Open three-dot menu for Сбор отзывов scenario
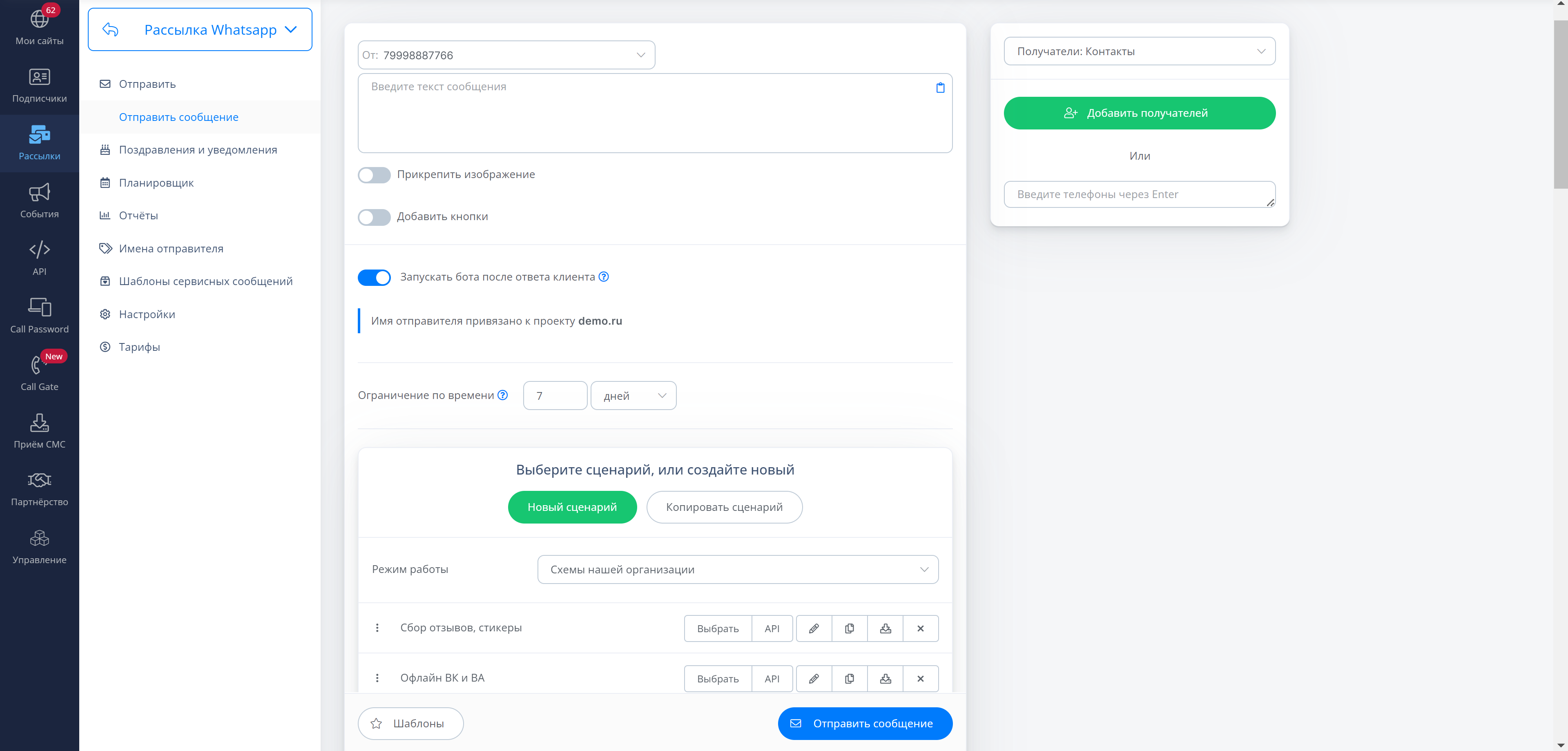The image size is (1568, 751). click(377, 627)
